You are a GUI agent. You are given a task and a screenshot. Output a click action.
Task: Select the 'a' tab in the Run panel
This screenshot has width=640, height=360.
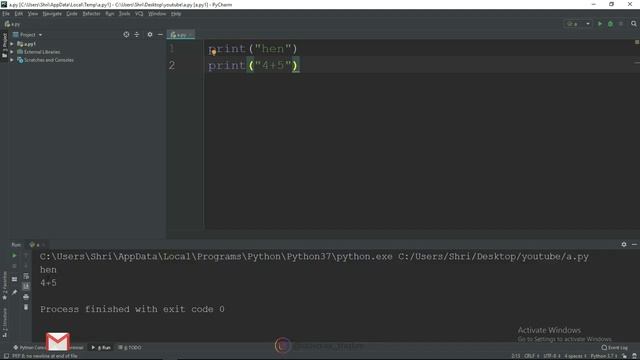coord(36,244)
